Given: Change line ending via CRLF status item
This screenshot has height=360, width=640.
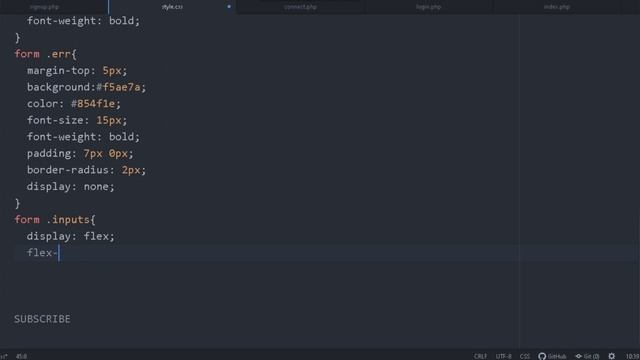Looking at the screenshot, I should click(x=480, y=356).
